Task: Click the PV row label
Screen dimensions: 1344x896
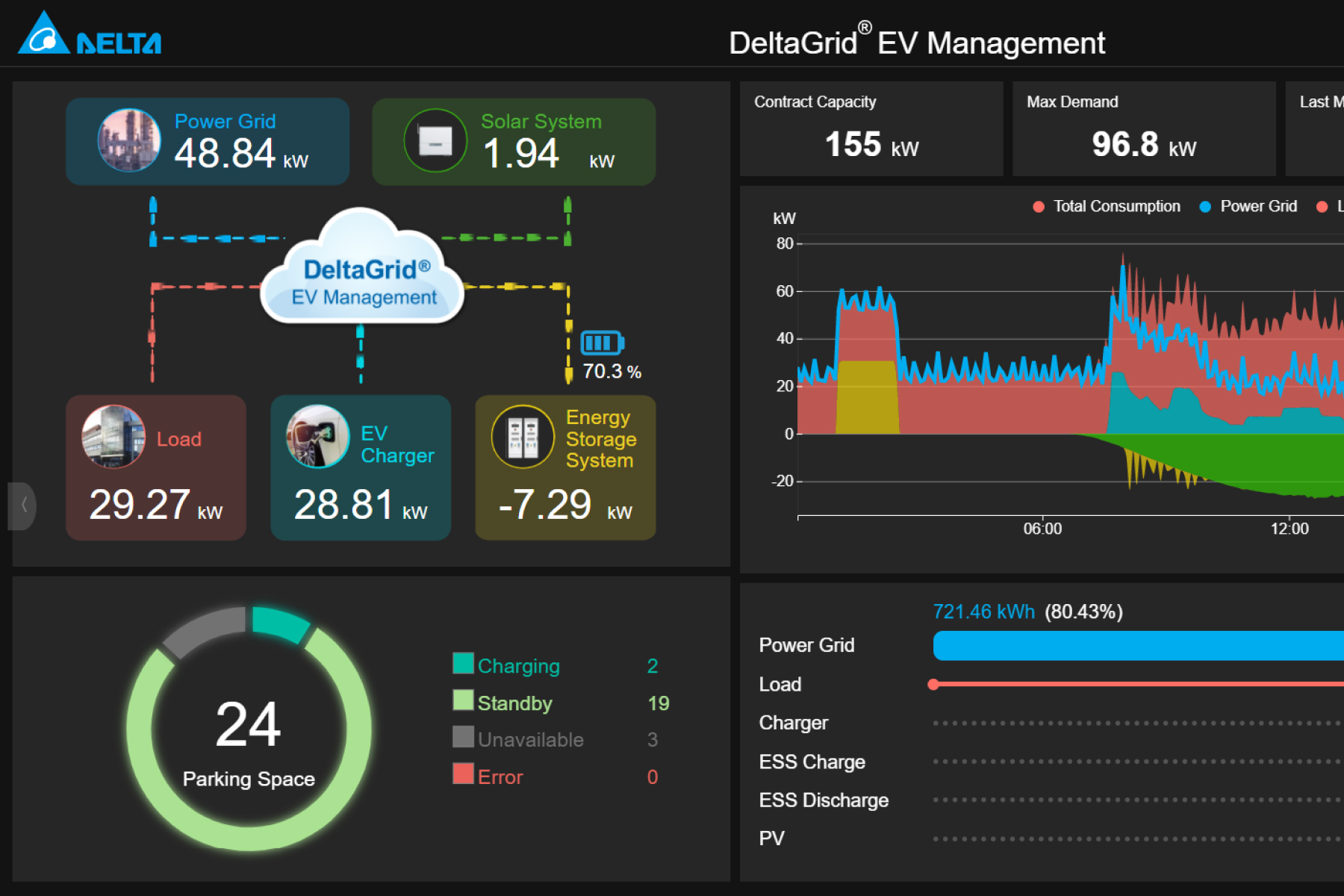Action: 772,839
